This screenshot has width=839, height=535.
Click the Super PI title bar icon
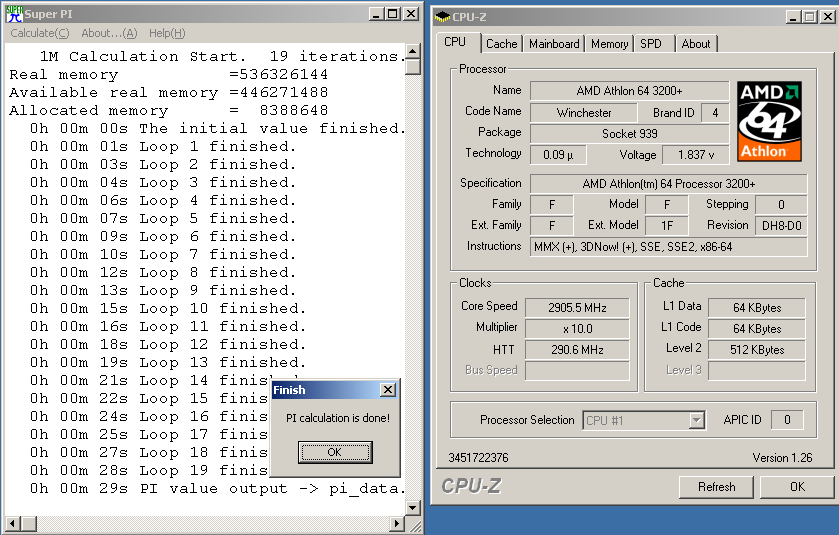[14, 14]
